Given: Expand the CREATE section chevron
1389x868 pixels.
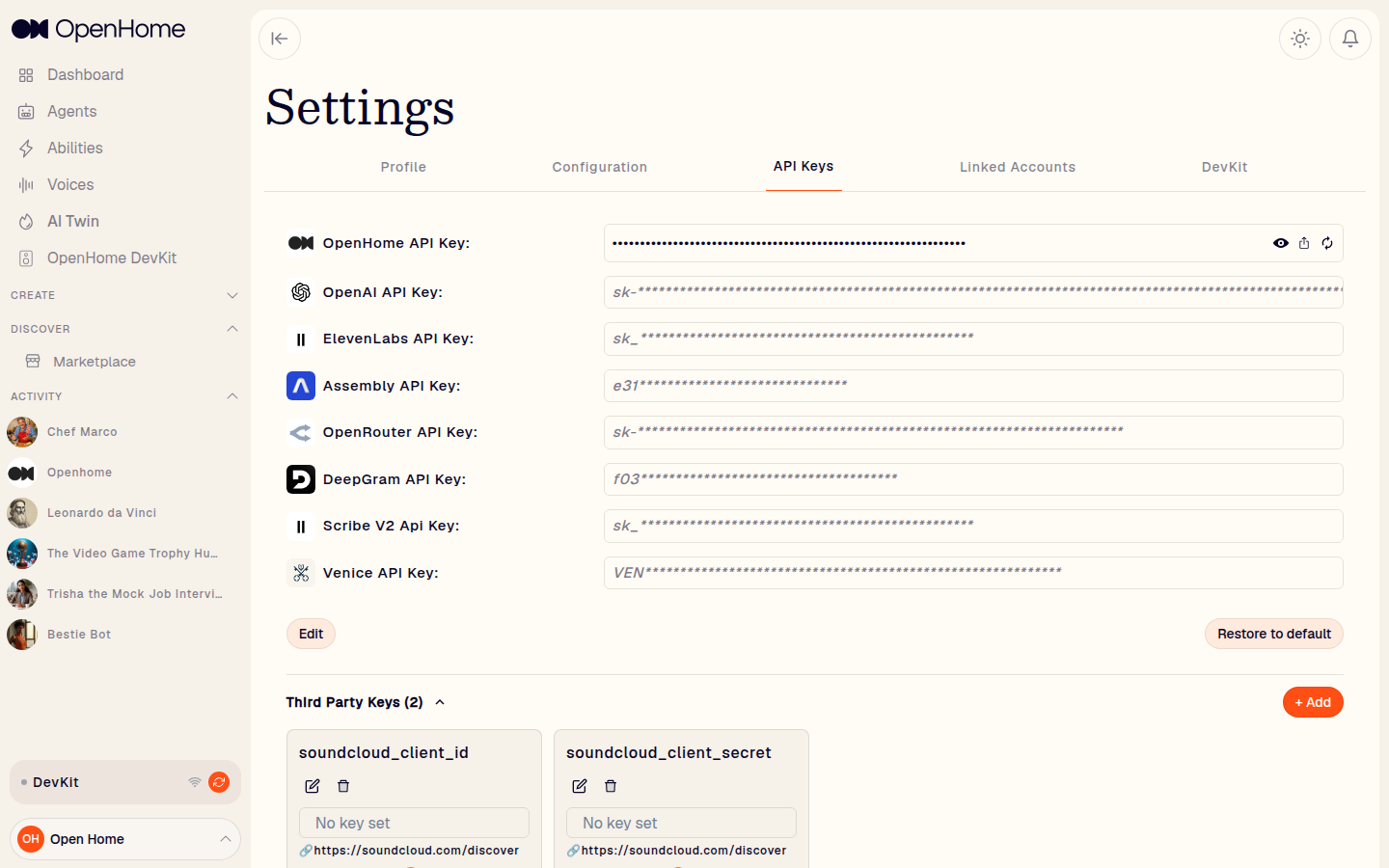Looking at the screenshot, I should (x=231, y=295).
